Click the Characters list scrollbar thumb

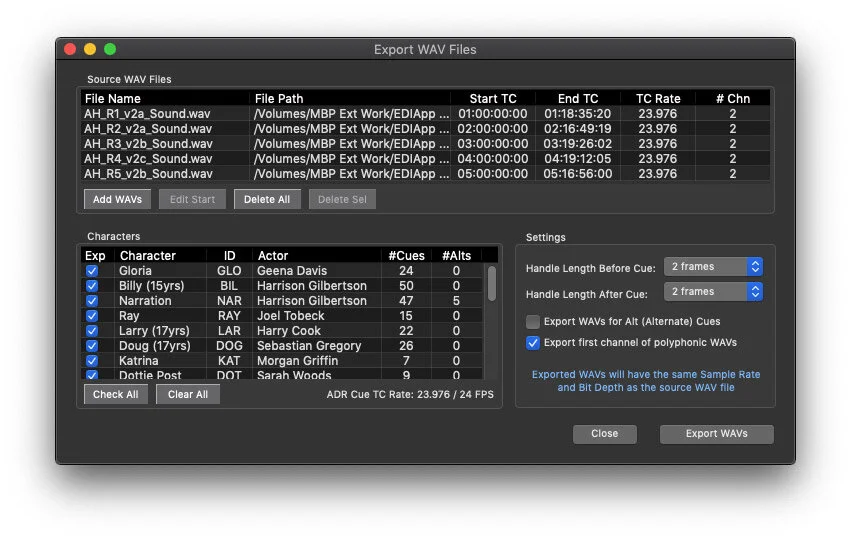click(492, 283)
